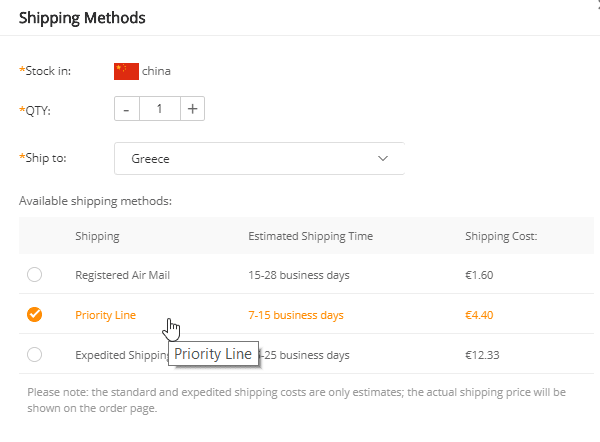
Task: Click the Estimated Shipping Time column header
Action: (310, 236)
